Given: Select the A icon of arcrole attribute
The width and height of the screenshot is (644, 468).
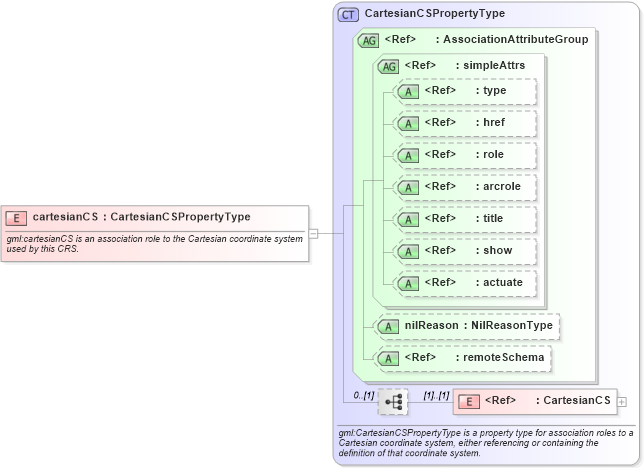Looking at the screenshot, I should click(408, 188).
